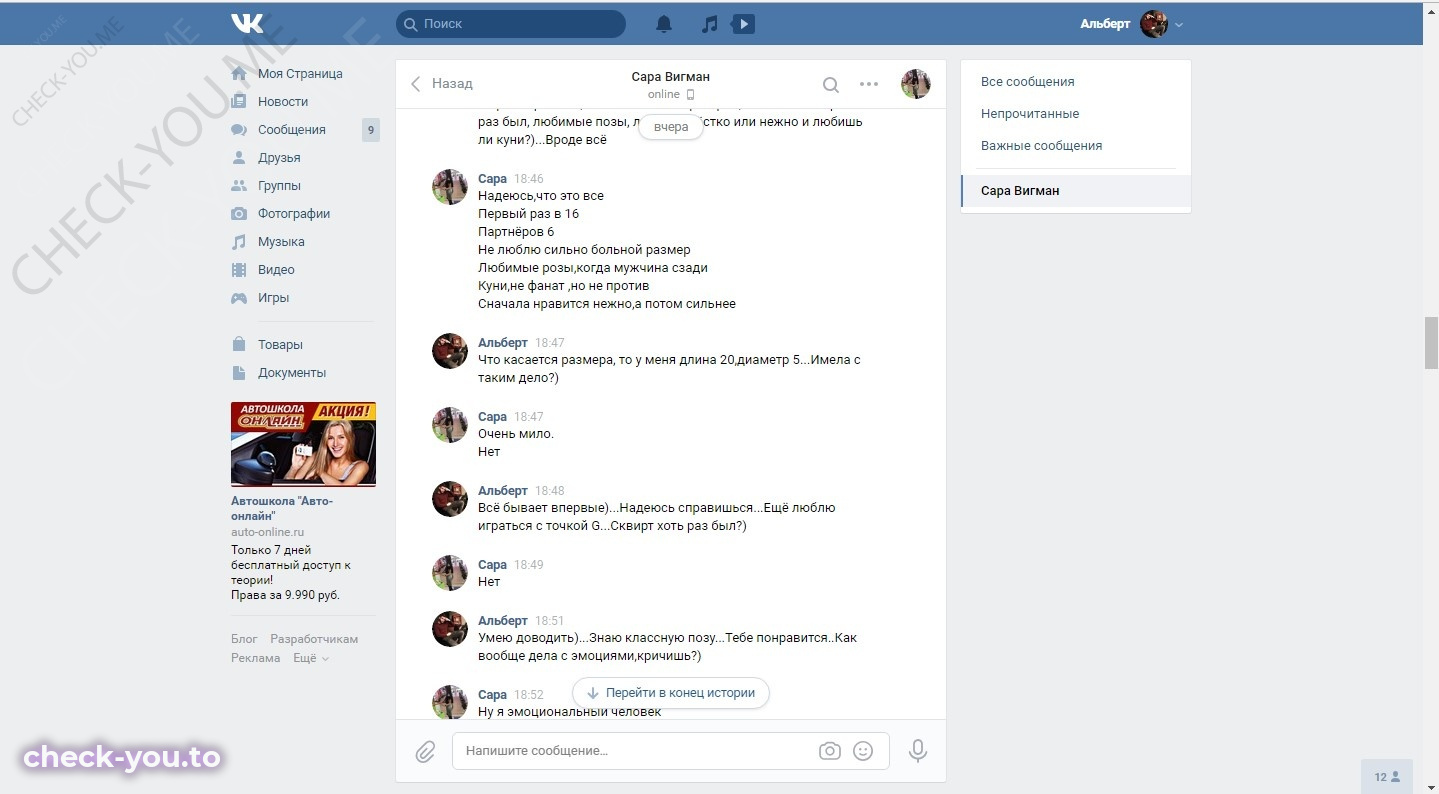This screenshot has width=1439, height=794.
Task: Open Музыка in sidebar
Action: (x=281, y=242)
